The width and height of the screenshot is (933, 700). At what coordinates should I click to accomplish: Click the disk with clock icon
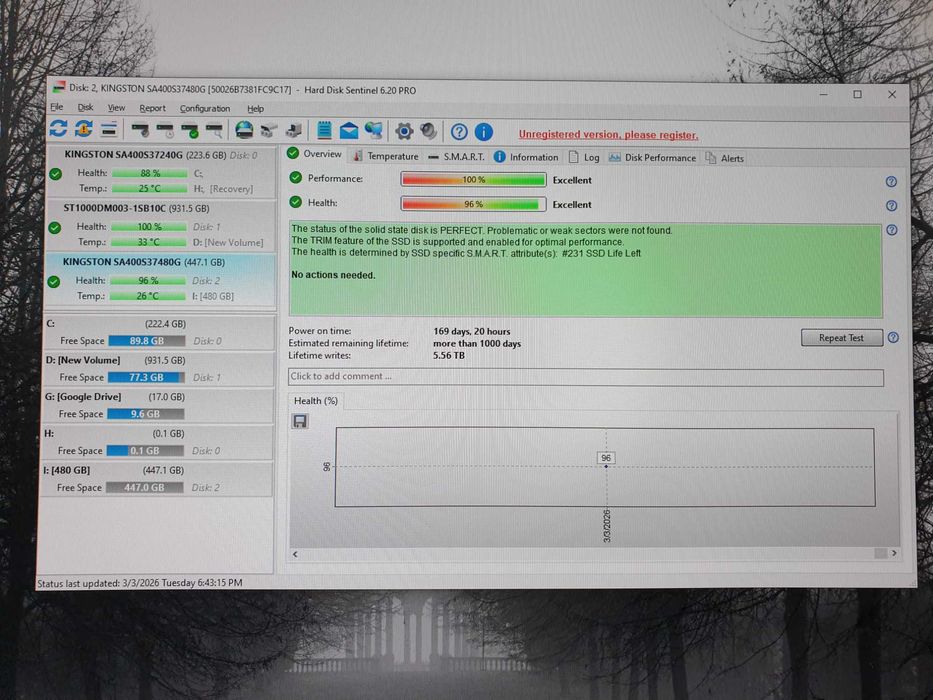click(x=165, y=130)
